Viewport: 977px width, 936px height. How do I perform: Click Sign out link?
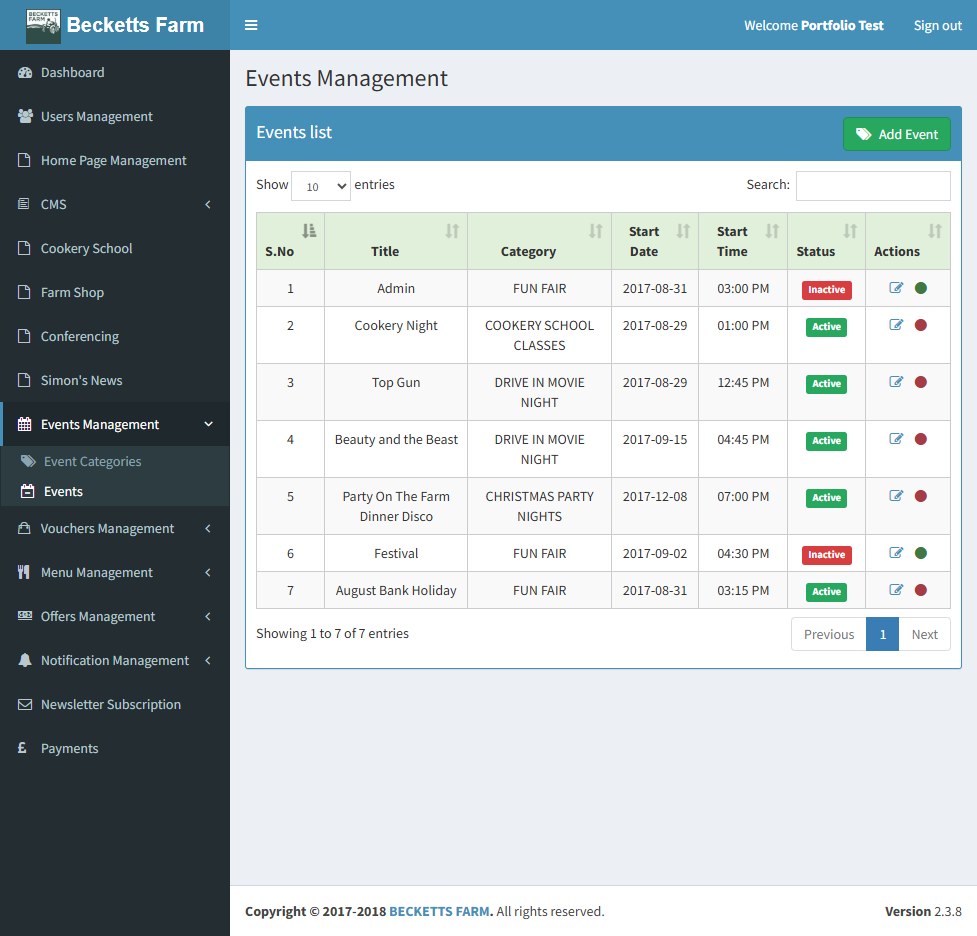[937, 26]
